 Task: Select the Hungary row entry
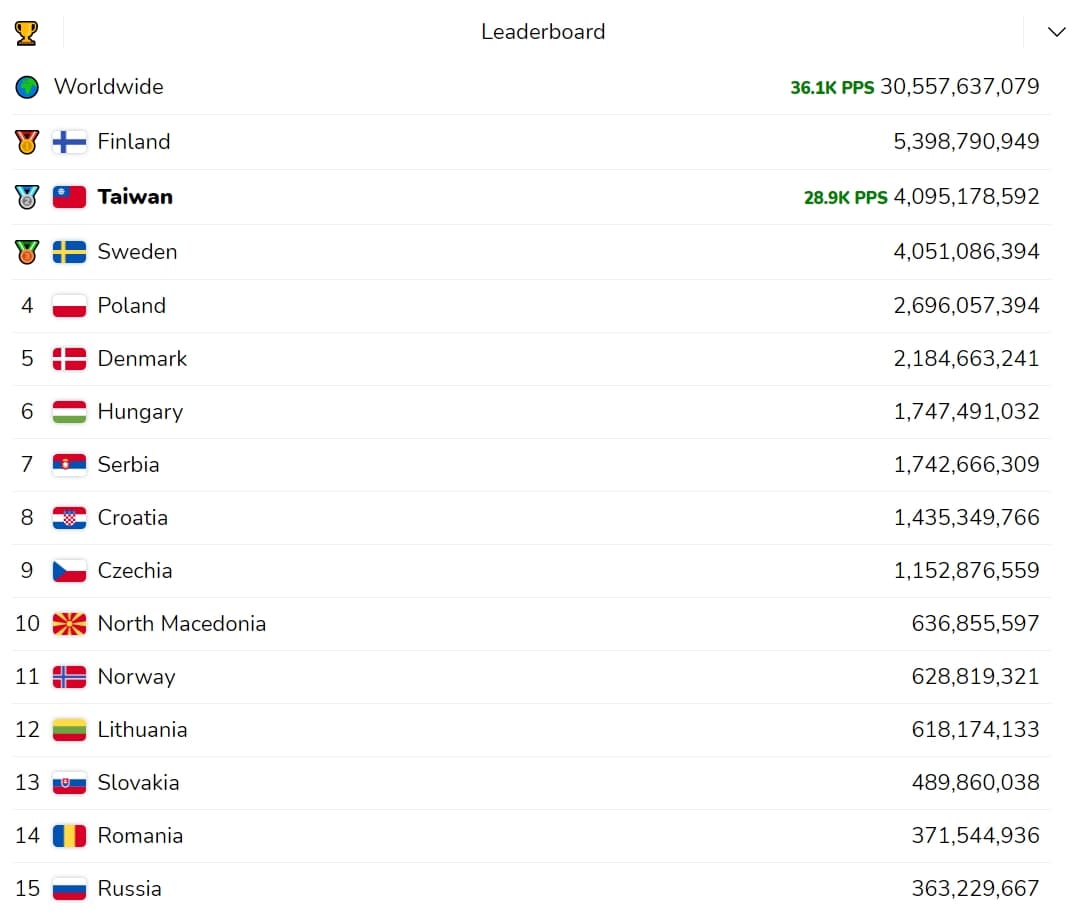pos(531,412)
